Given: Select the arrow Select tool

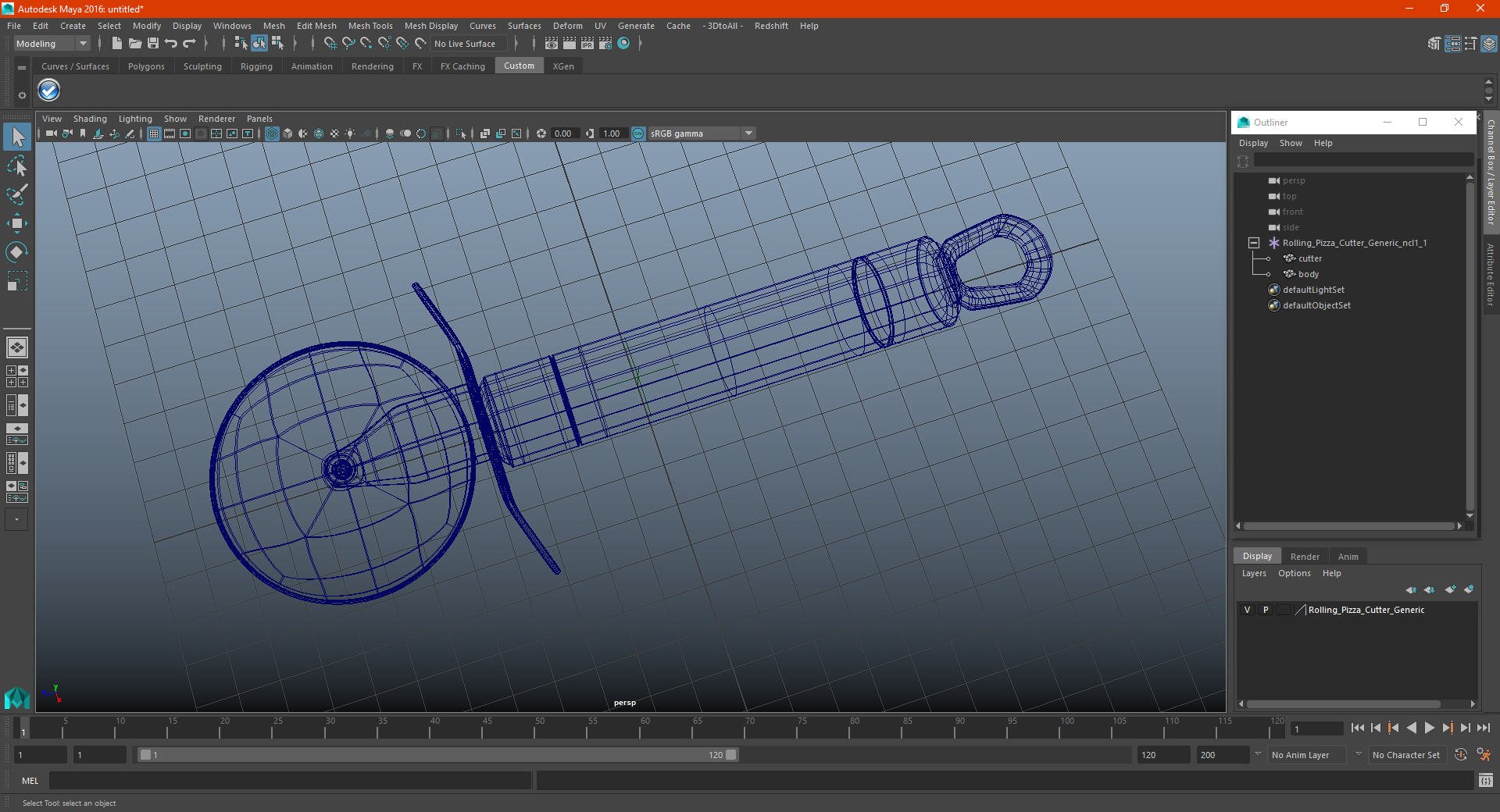Looking at the screenshot, I should tap(17, 137).
